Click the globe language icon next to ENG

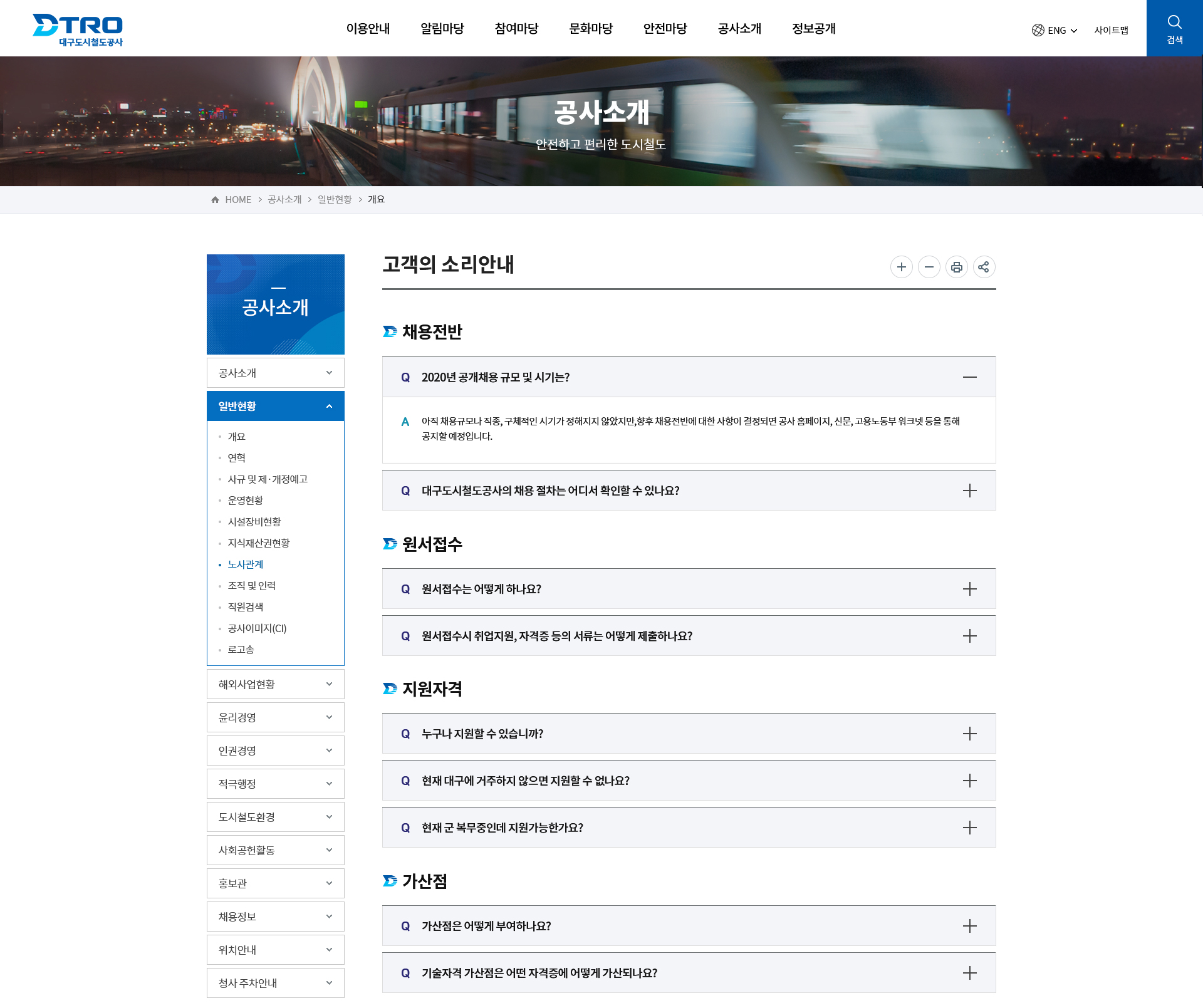[x=1038, y=29]
